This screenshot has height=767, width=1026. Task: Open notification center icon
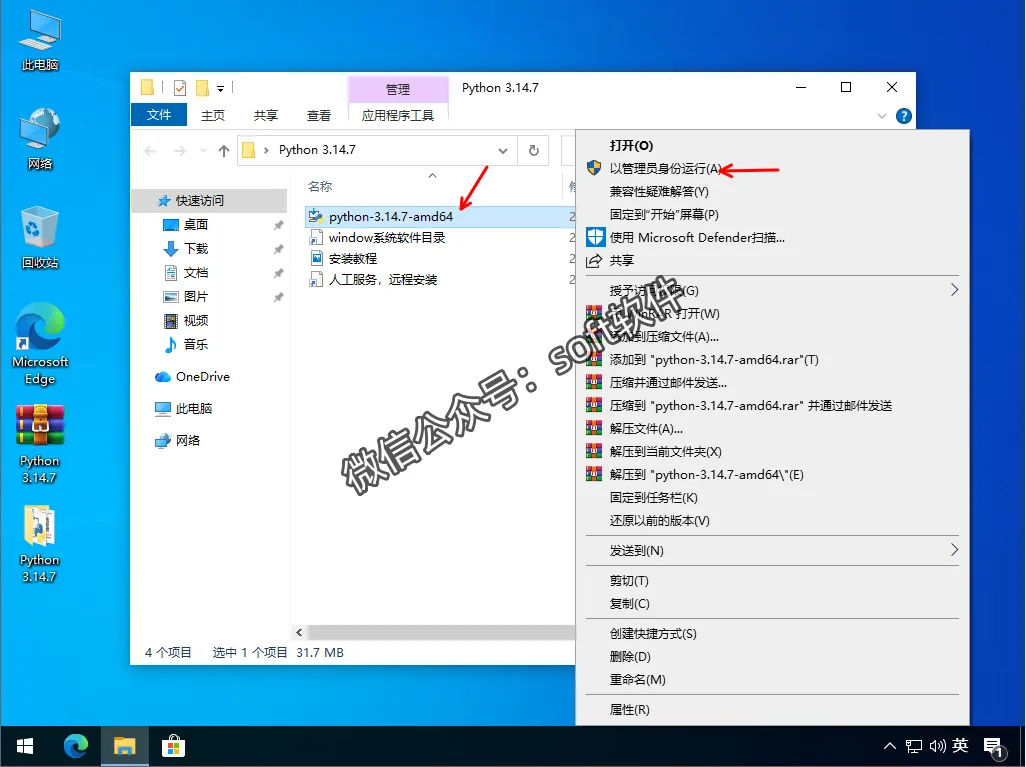click(x=993, y=747)
